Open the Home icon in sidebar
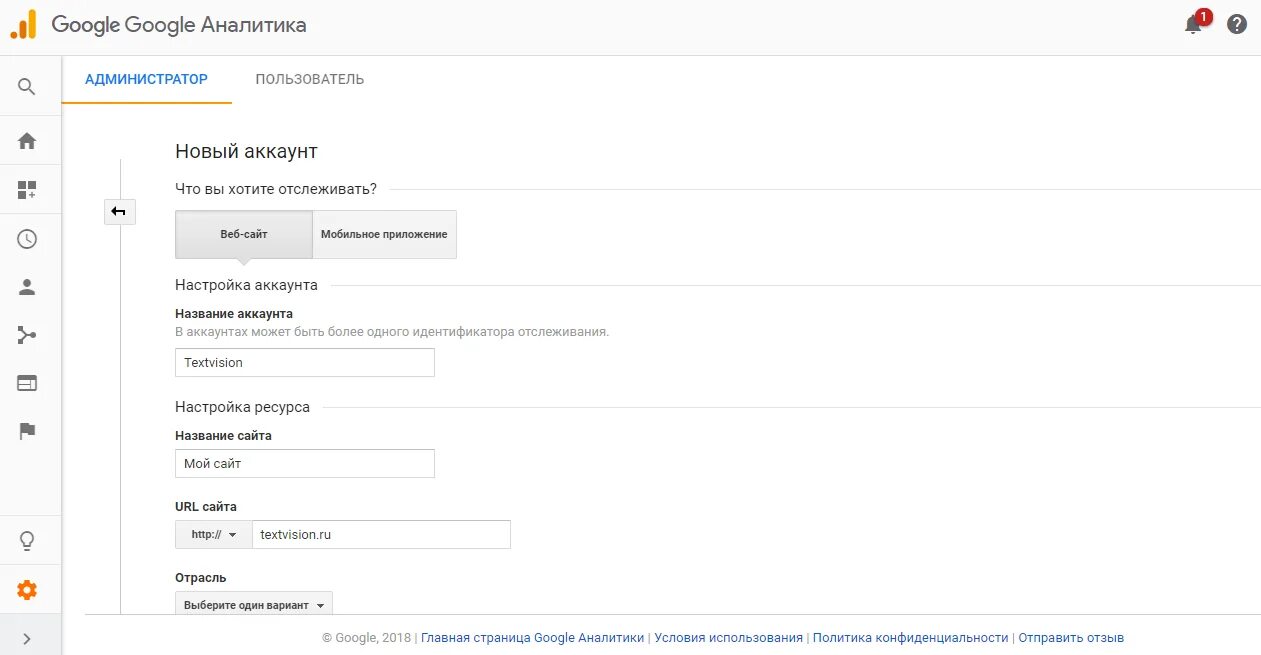1261x655 pixels. tap(27, 141)
